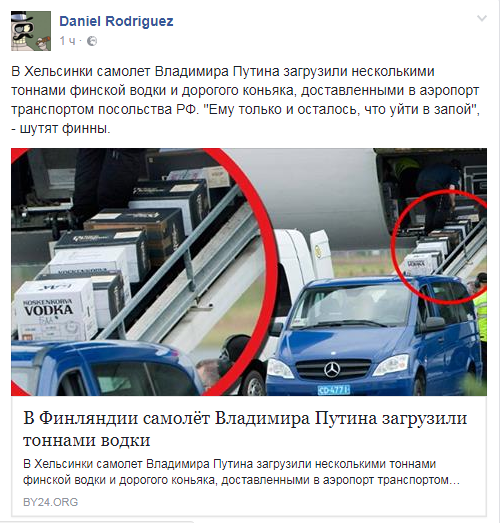Click the Mercedes star emblem on blue van
This screenshot has height=523, width=500.
click(332, 370)
